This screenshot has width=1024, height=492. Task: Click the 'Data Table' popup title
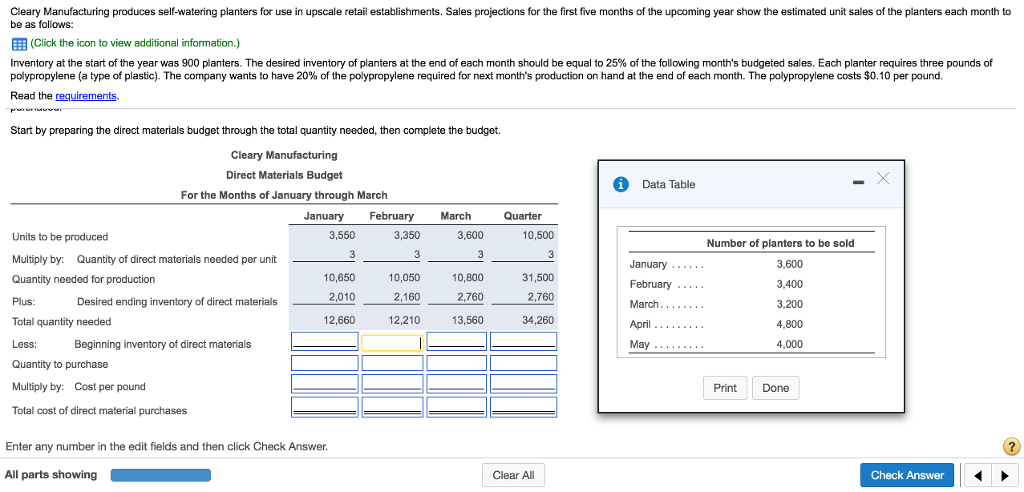[x=669, y=184]
